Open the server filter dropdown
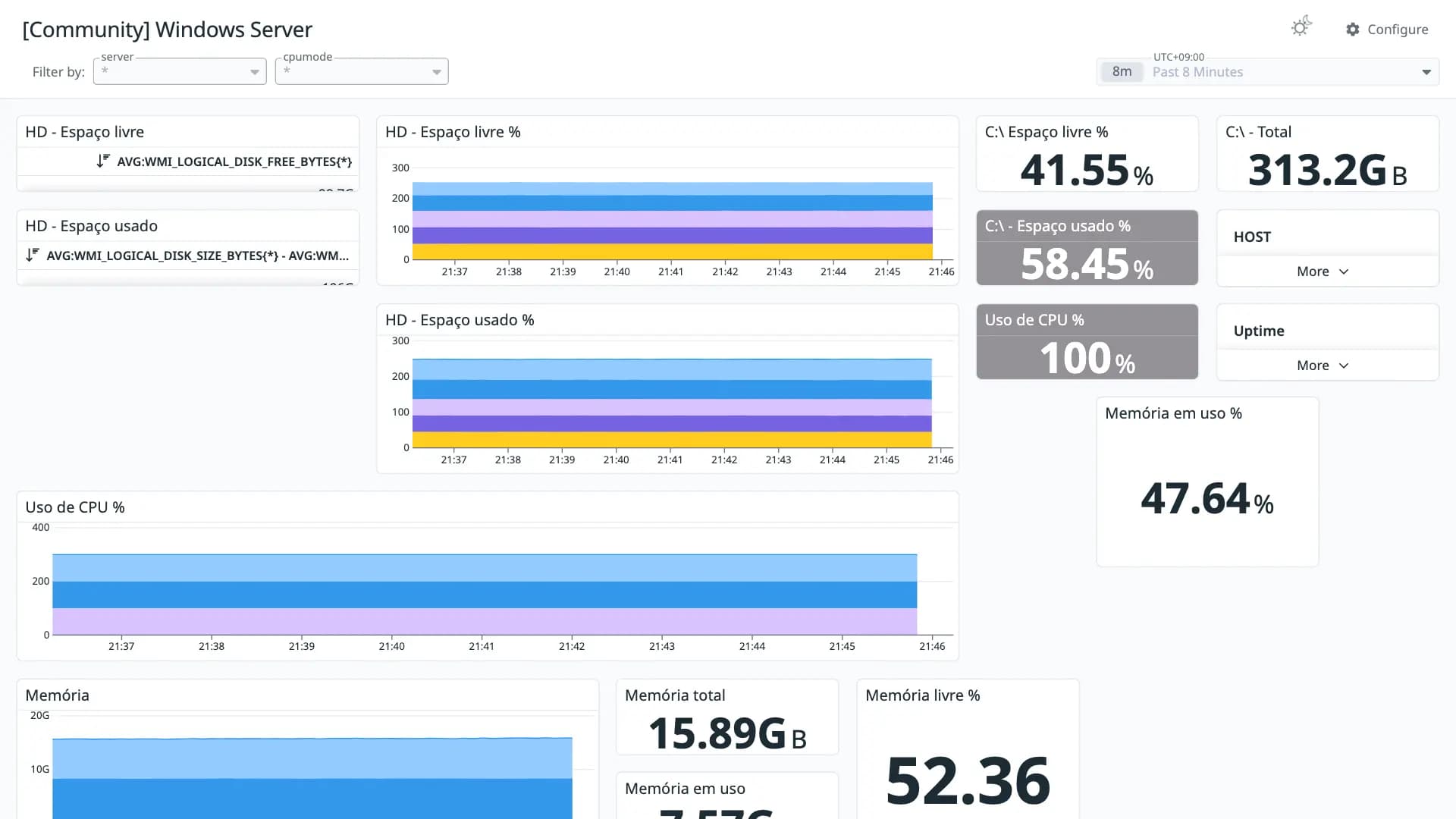 [180, 71]
